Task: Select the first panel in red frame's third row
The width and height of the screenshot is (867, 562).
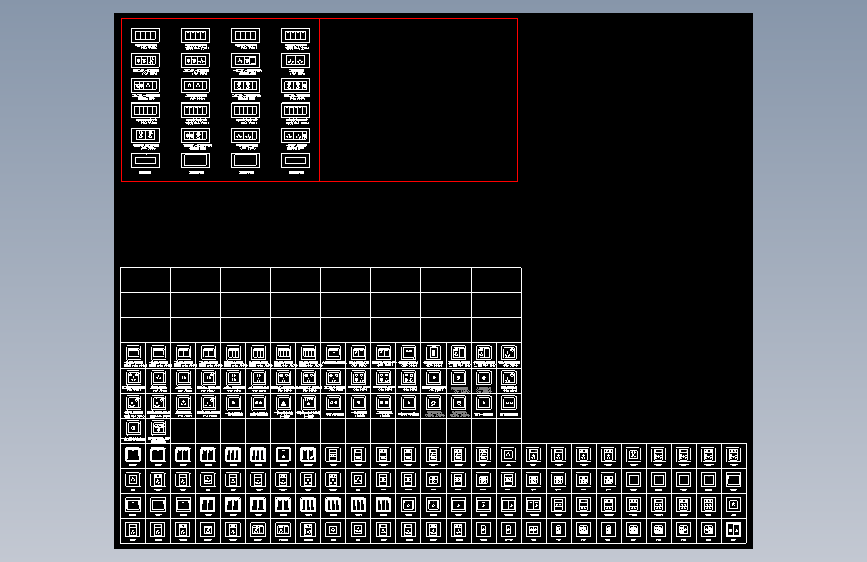Action: click(x=145, y=85)
